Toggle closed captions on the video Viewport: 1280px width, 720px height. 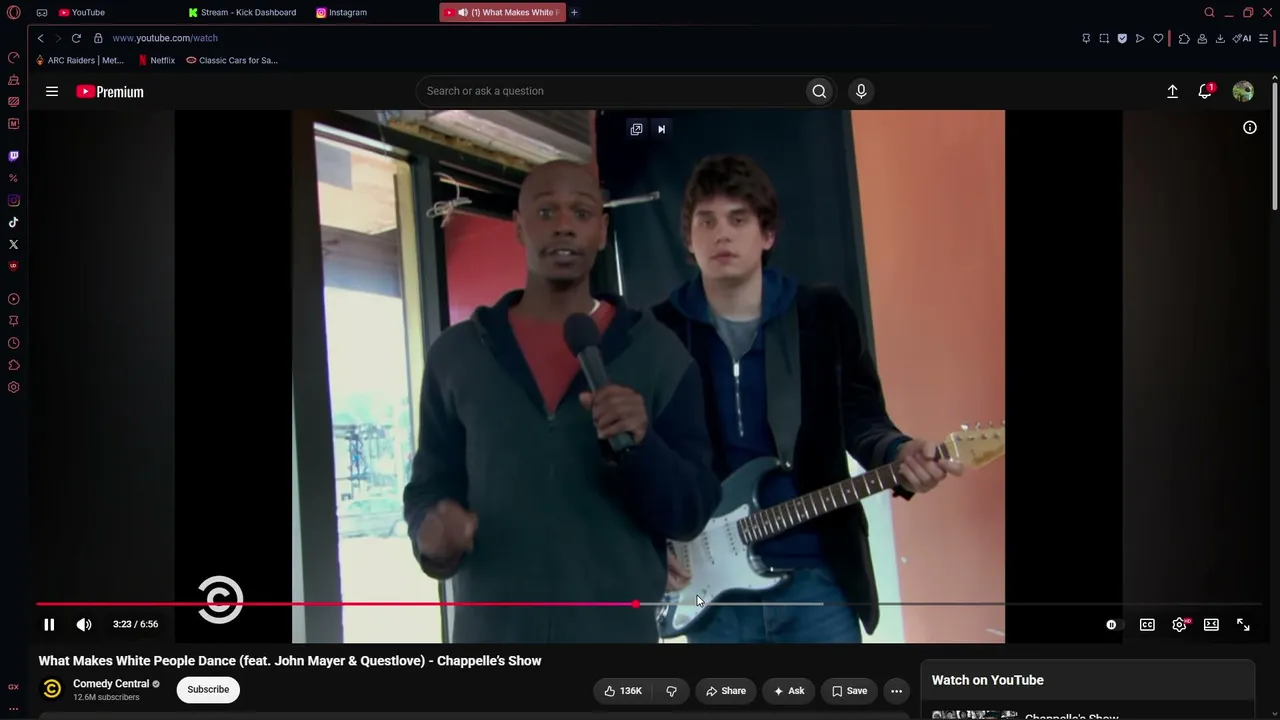pos(1147,624)
